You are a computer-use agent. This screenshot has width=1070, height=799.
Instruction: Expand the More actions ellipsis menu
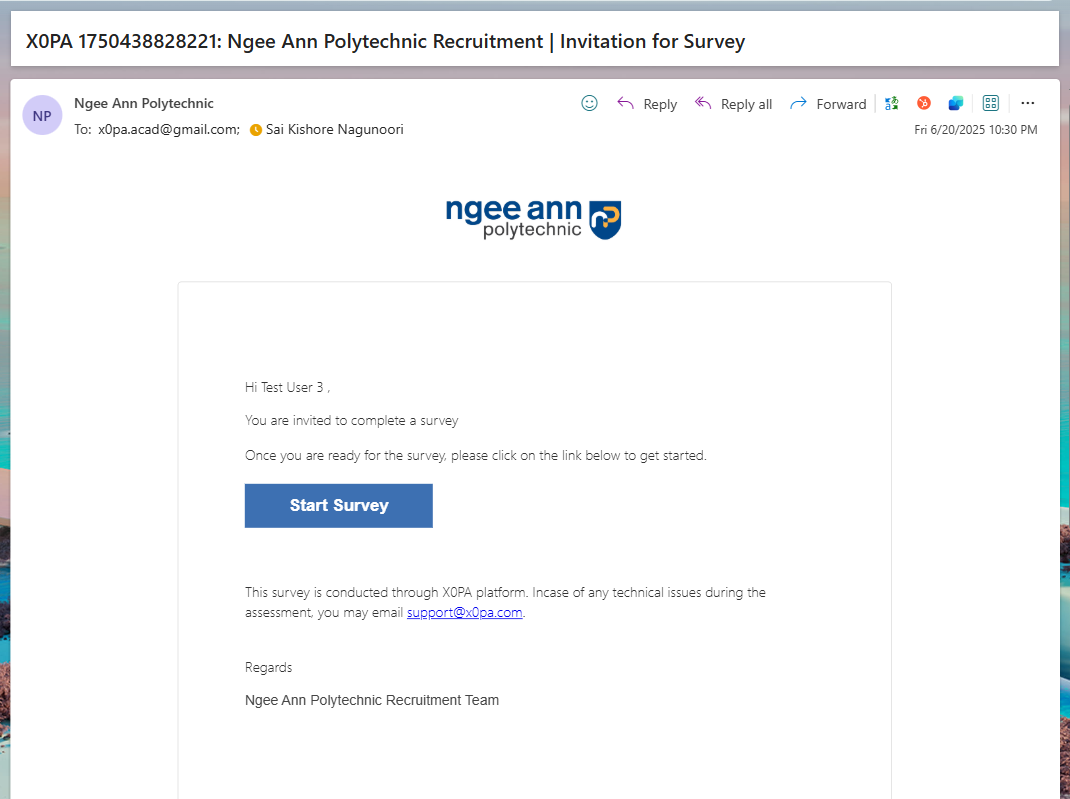1028,103
